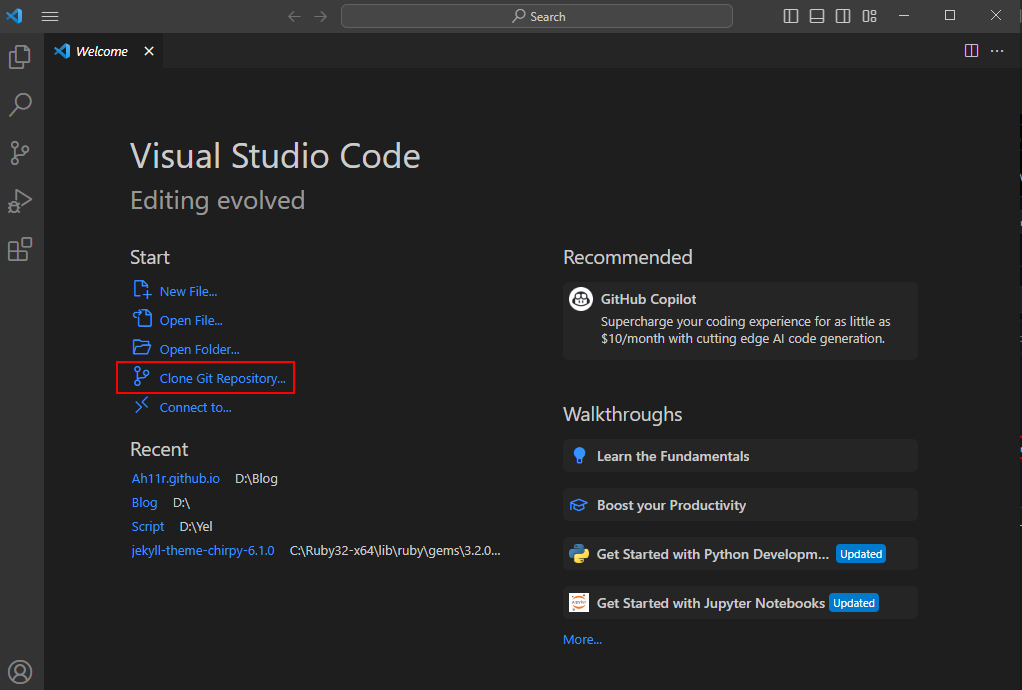This screenshot has height=690, width=1022.
Task: Click the lightbulb icon for Fundamentals
Action: (x=579, y=456)
